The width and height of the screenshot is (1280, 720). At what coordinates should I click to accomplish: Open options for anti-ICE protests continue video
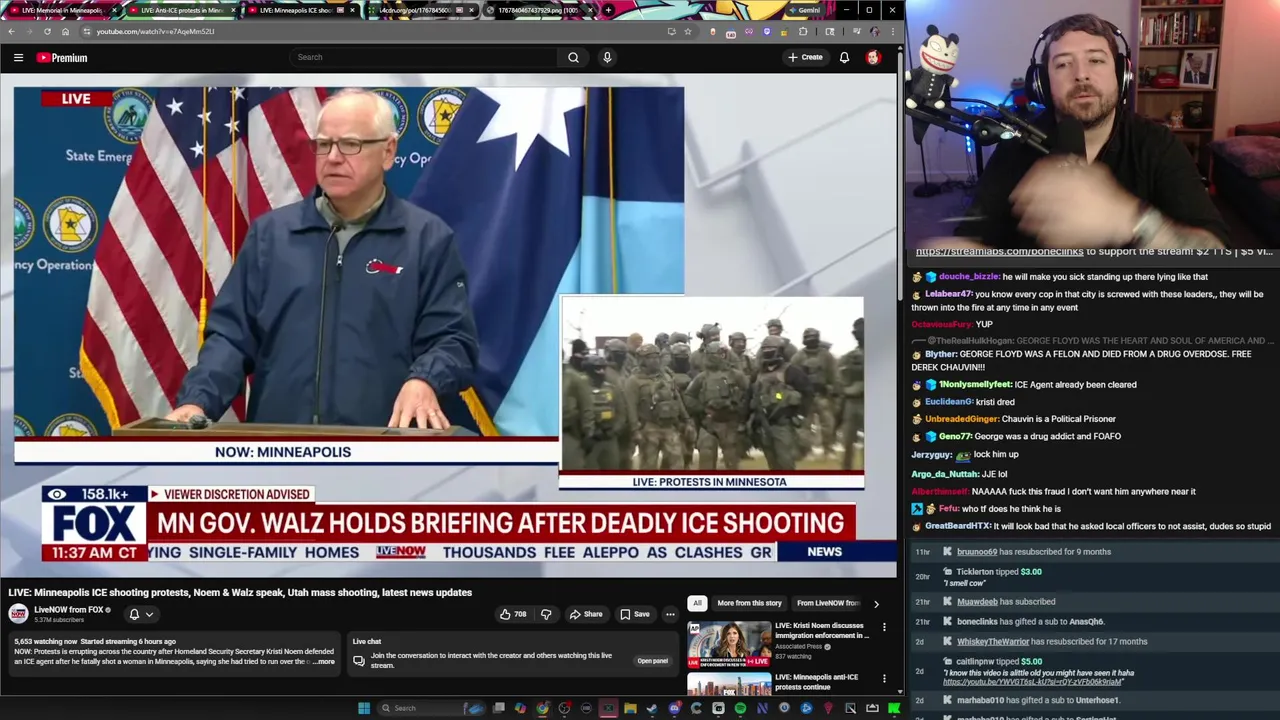point(884,679)
